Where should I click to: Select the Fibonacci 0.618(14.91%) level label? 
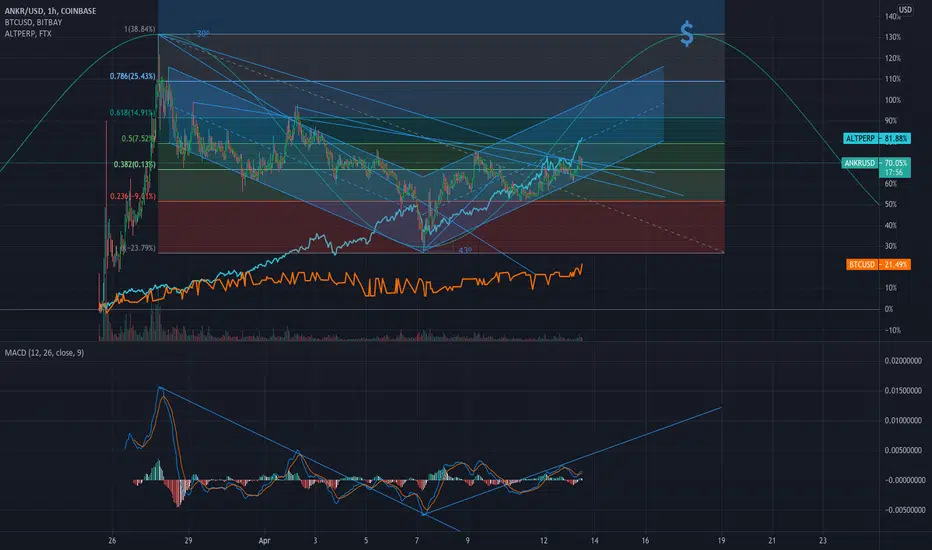[x=133, y=112]
